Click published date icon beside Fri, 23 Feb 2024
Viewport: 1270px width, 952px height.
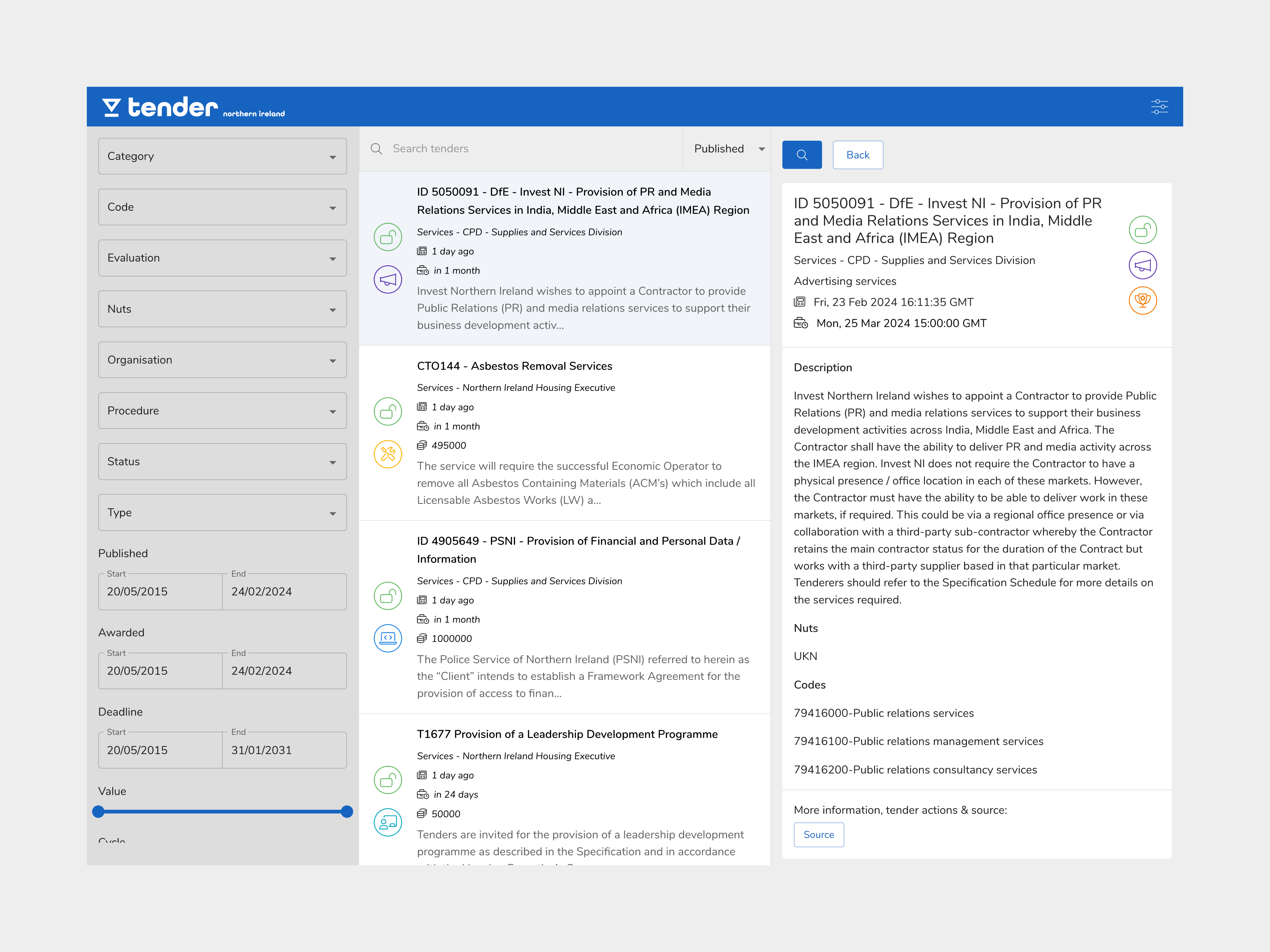click(799, 302)
